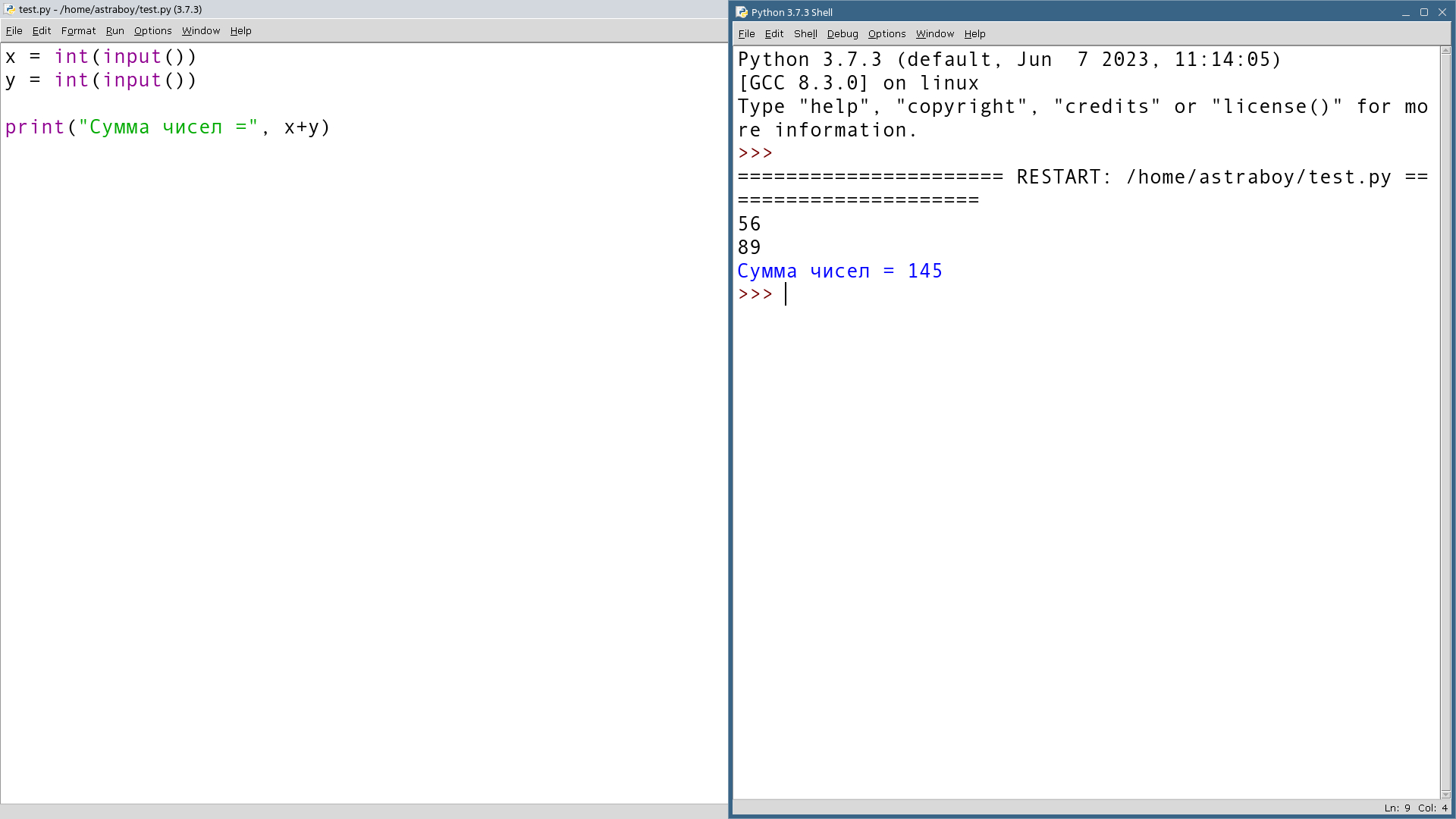Open Shell menu in Python Shell

click(805, 34)
